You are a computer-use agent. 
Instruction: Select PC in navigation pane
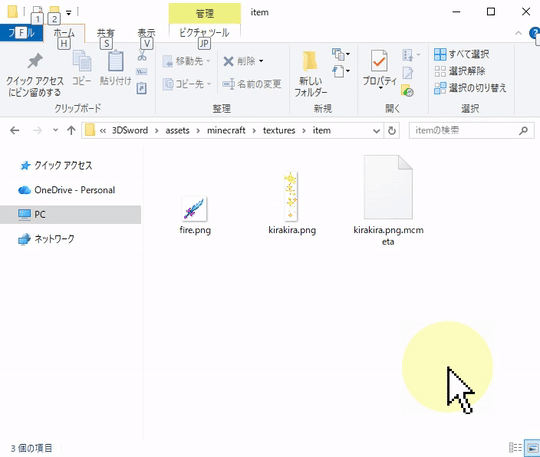click(x=70, y=215)
